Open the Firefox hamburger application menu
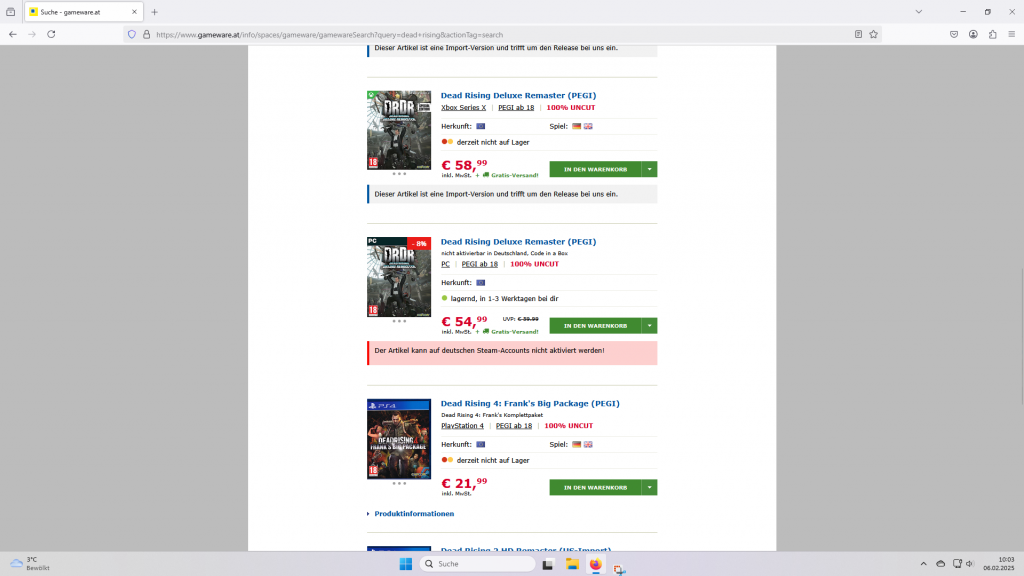The image size is (1024, 576). coord(1011,33)
